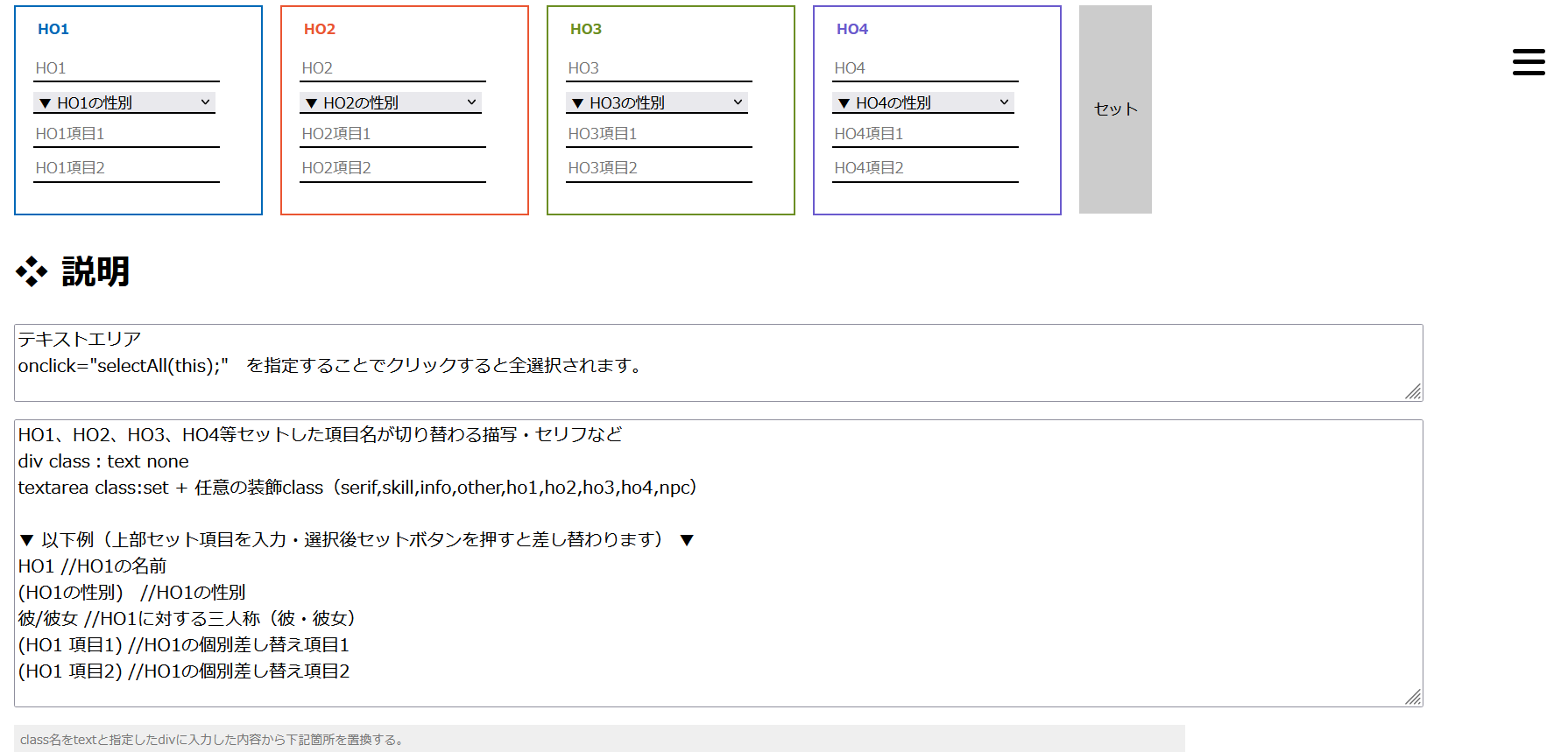This screenshot has width=1568, height=752.
Task: Click the HO4項目1 input field
Action: [x=925, y=134]
